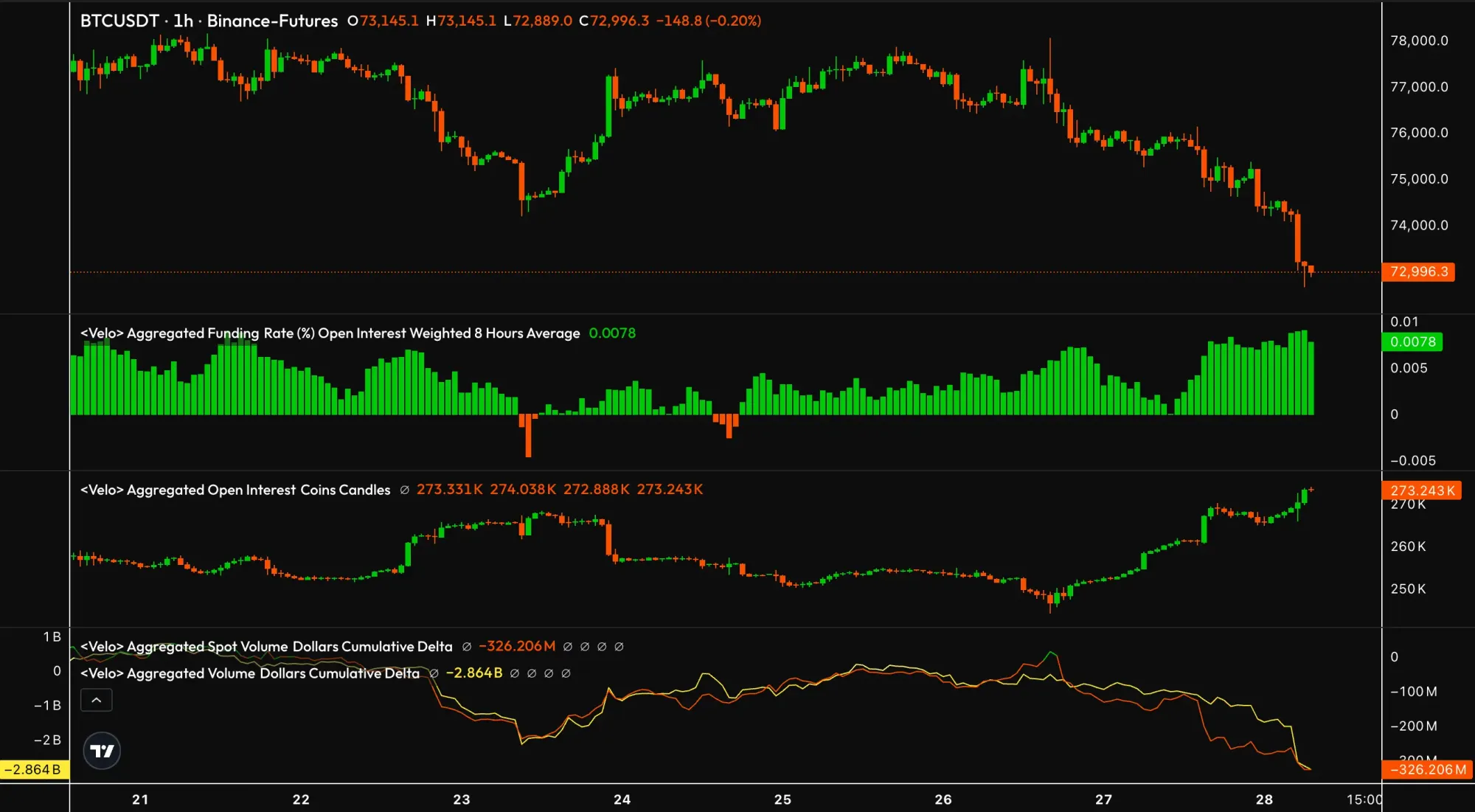The width and height of the screenshot is (1475, 812).
Task: Click the −0.005 funding axis label
Action: (x=1412, y=461)
